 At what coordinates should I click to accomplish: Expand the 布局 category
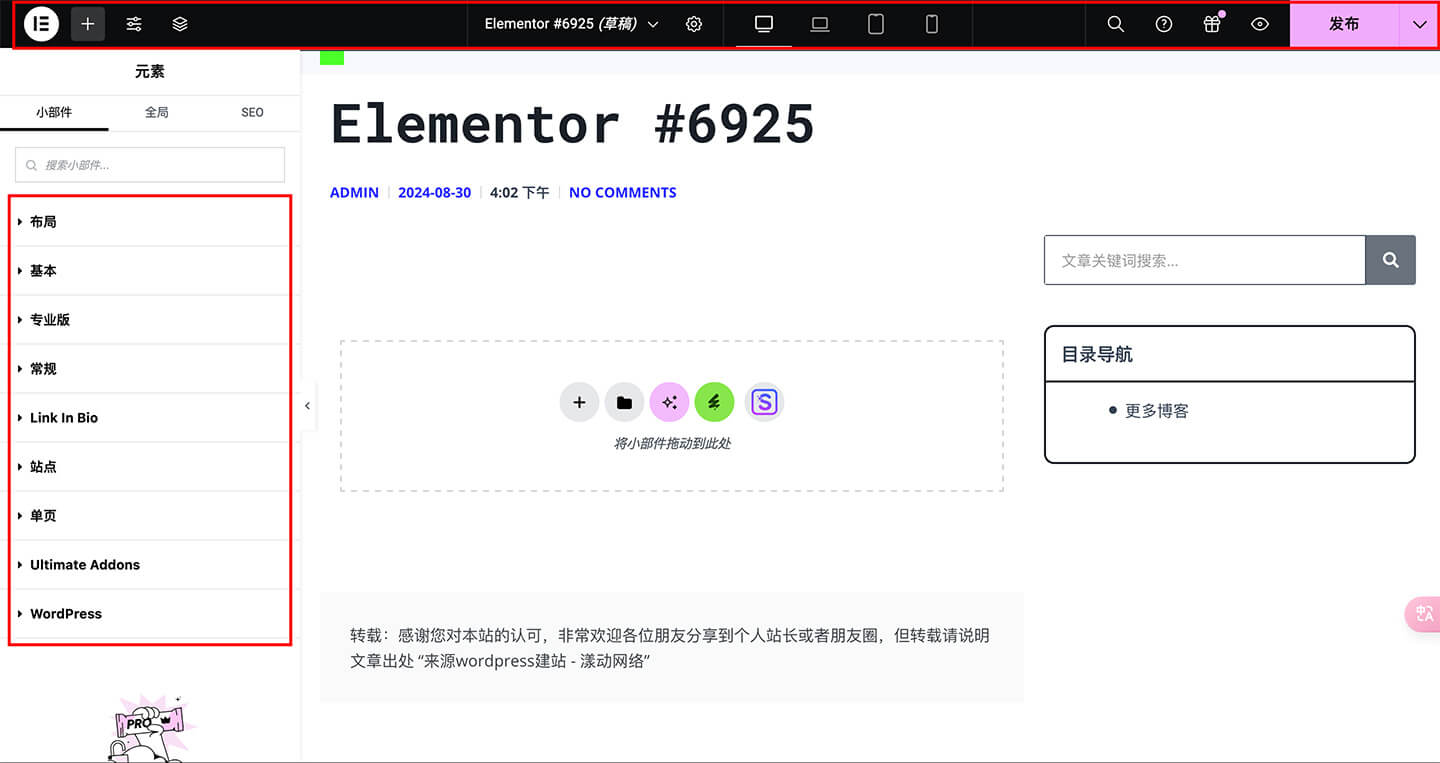pos(150,222)
